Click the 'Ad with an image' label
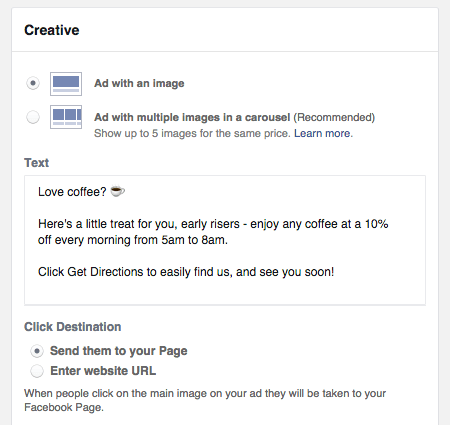Image resolution: width=450 pixels, height=425 pixels. click(x=139, y=83)
